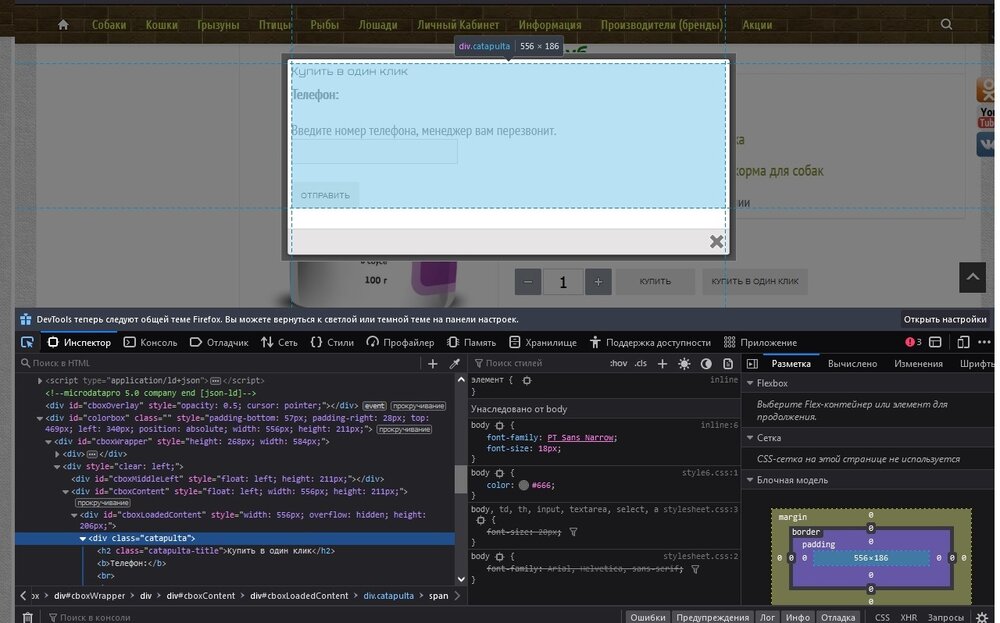Toggle the .cls classes panel
The width and height of the screenshot is (1000, 623).
click(641, 364)
